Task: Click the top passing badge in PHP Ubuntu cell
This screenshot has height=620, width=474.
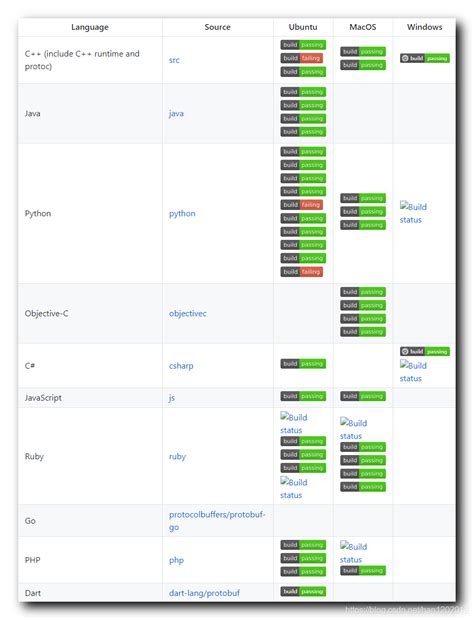Action: click(303, 545)
